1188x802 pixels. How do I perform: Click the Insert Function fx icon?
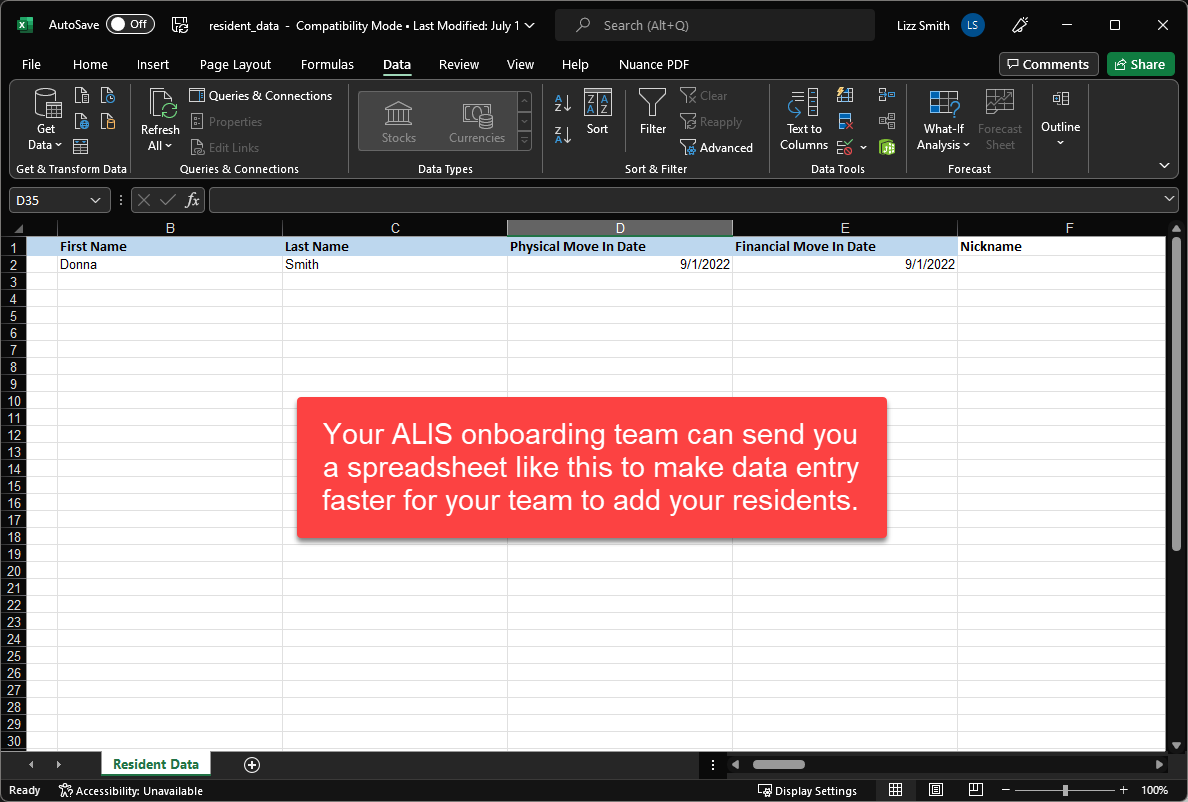(192, 200)
